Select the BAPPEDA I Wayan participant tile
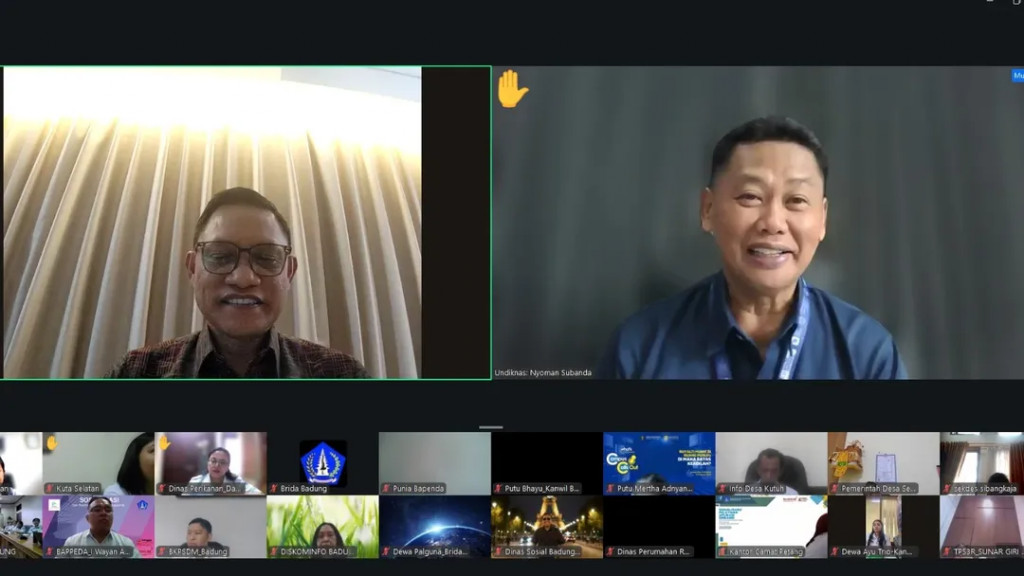Image resolution: width=1024 pixels, height=576 pixels. click(98, 525)
